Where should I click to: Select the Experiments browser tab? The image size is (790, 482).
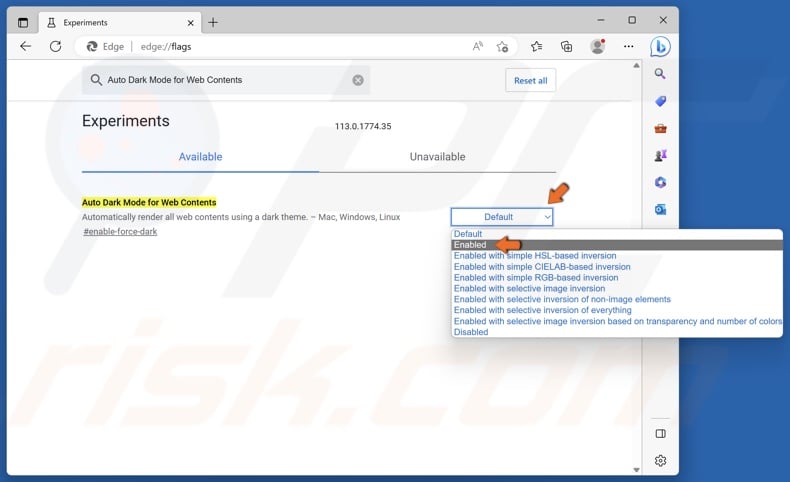point(120,23)
